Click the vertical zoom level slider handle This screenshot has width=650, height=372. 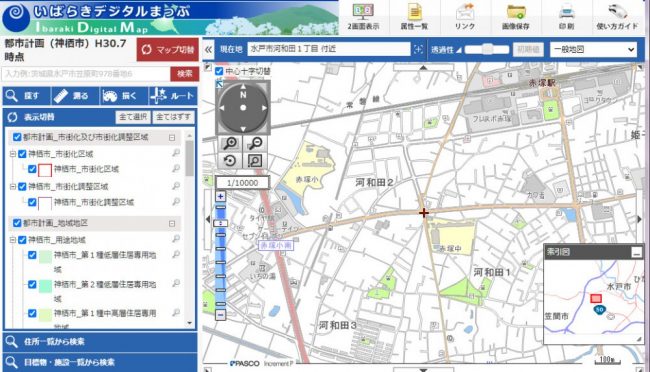tap(221, 224)
